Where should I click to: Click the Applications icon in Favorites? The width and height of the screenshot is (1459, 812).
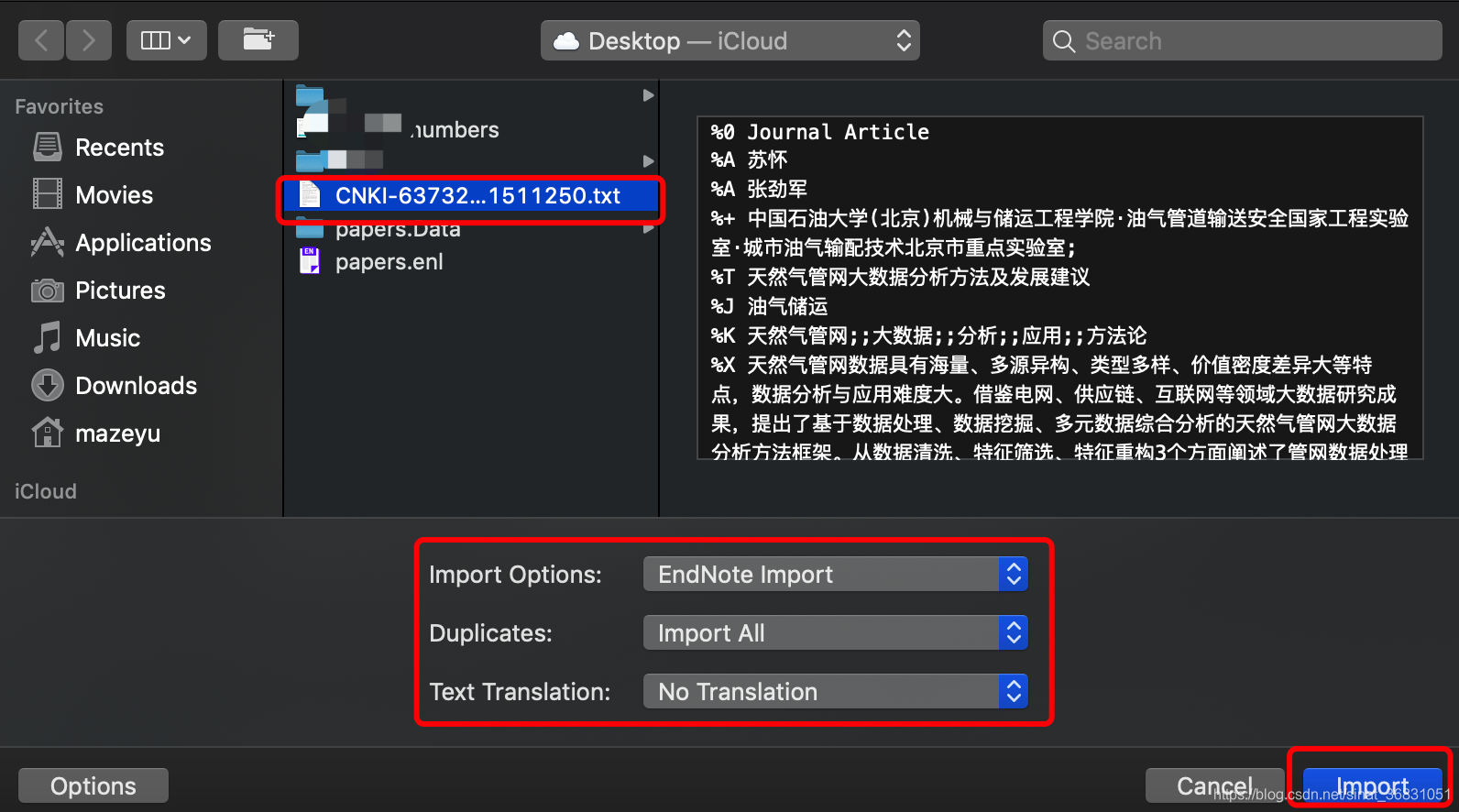click(48, 242)
